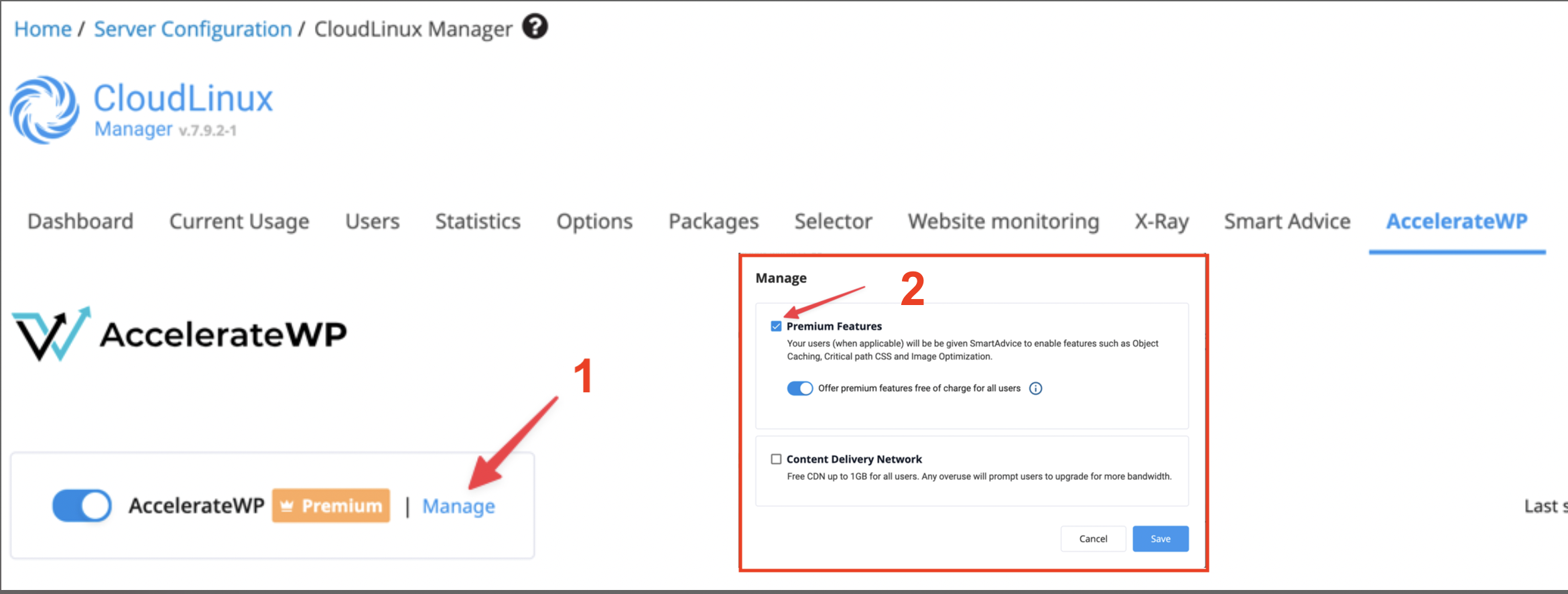Viewport: 1568px width, 594px height.
Task: Click Cancel in the Manage dialog
Action: [1093, 539]
